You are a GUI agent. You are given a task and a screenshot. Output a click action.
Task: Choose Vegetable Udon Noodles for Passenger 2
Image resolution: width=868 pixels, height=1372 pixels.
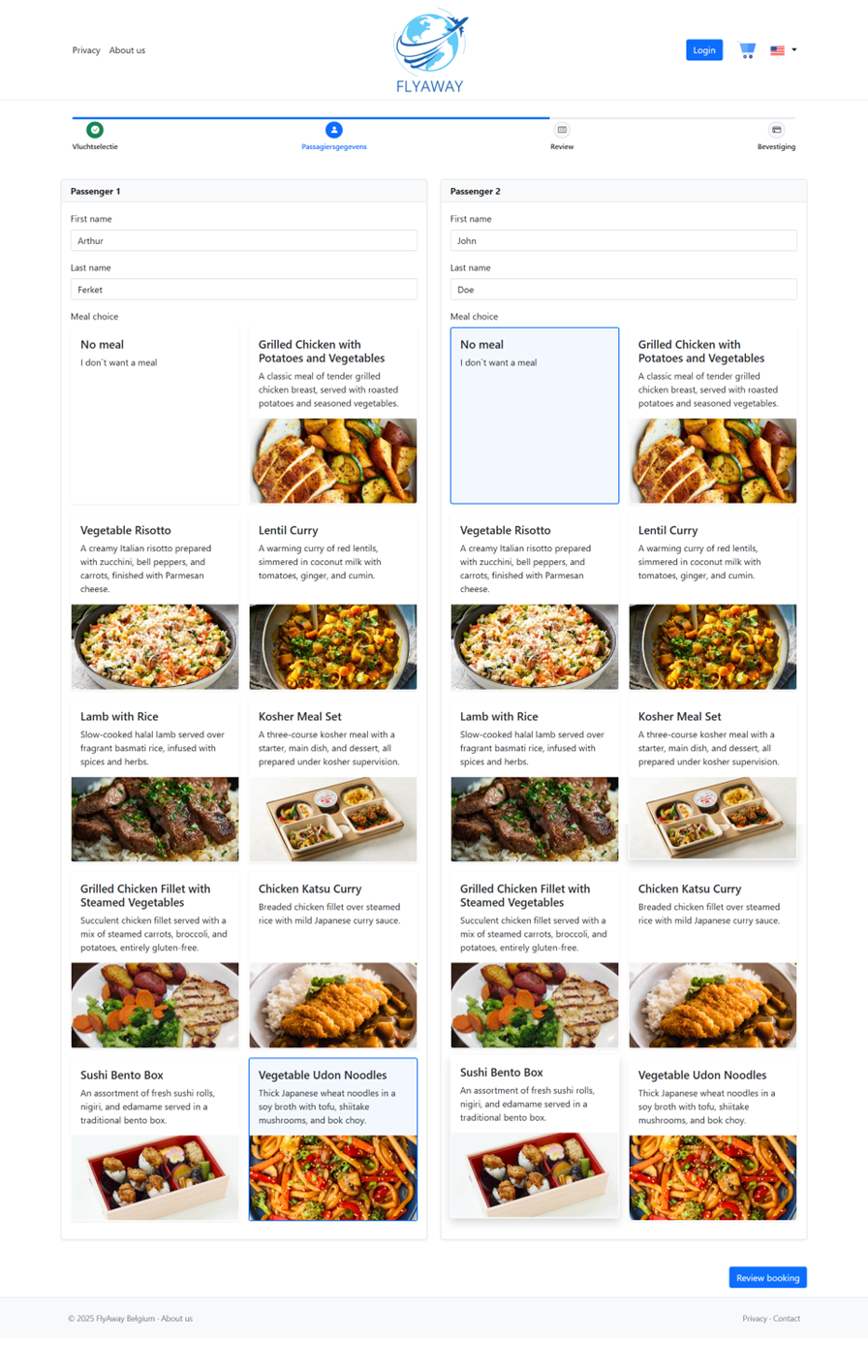(x=713, y=1139)
